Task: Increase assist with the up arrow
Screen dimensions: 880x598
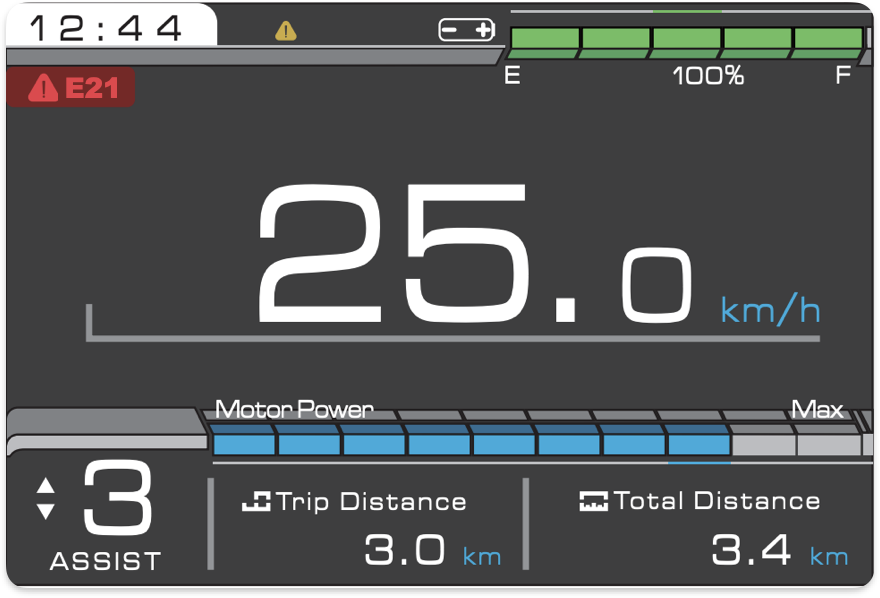Action: coord(45,485)
